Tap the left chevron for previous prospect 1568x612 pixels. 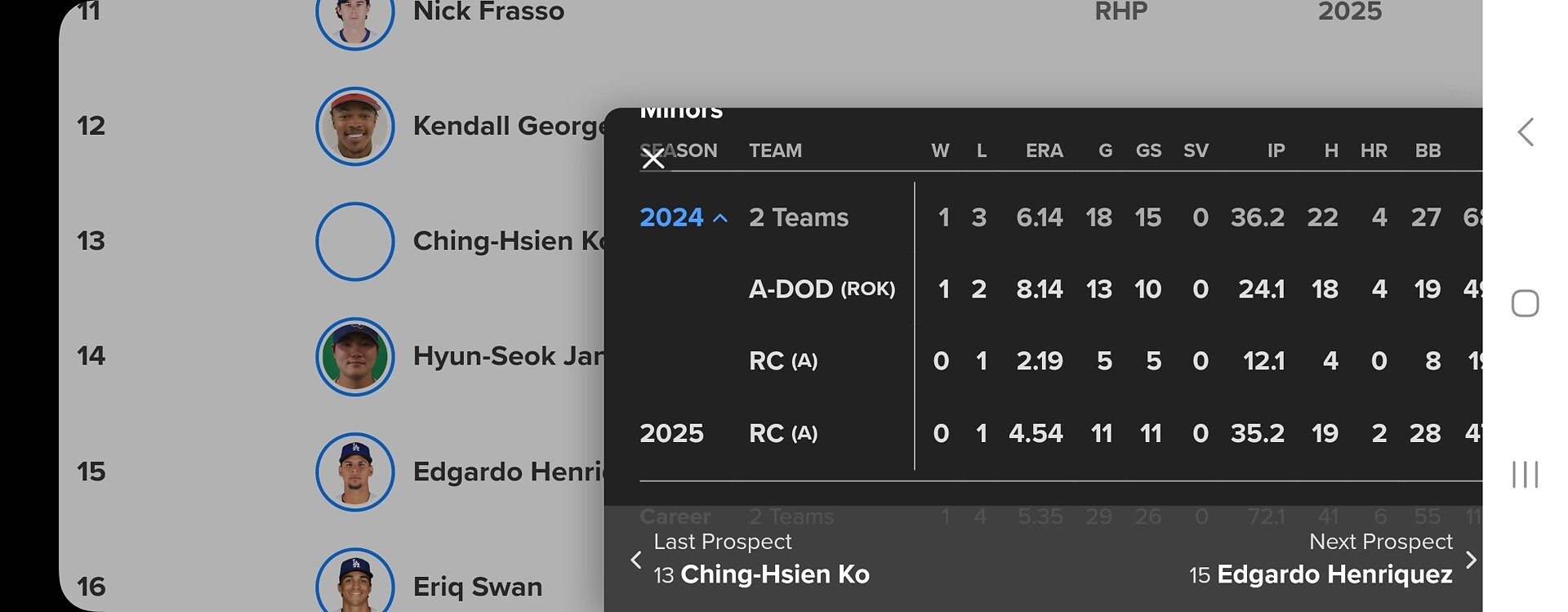tap(636, 561)
